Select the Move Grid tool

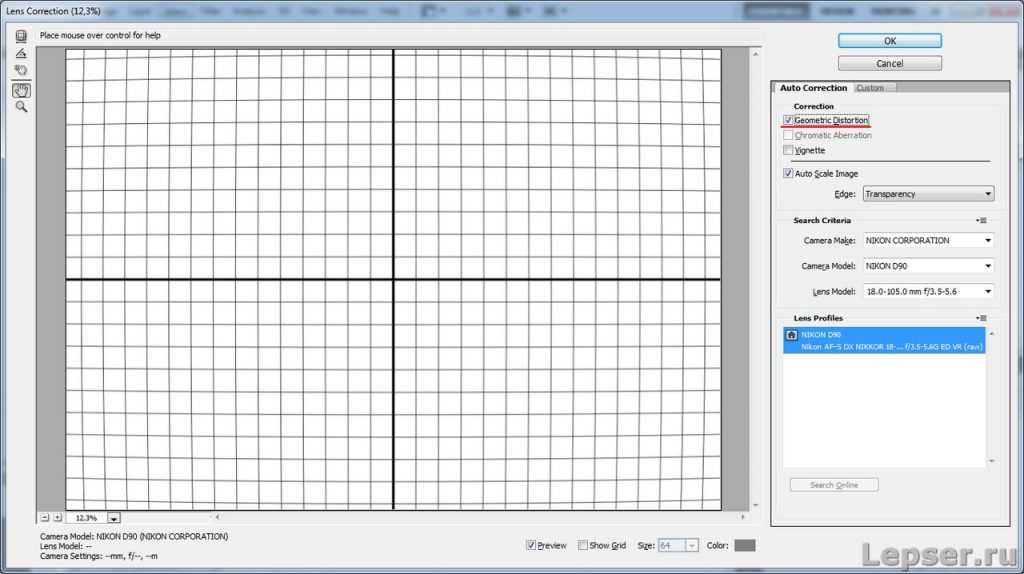21,71
